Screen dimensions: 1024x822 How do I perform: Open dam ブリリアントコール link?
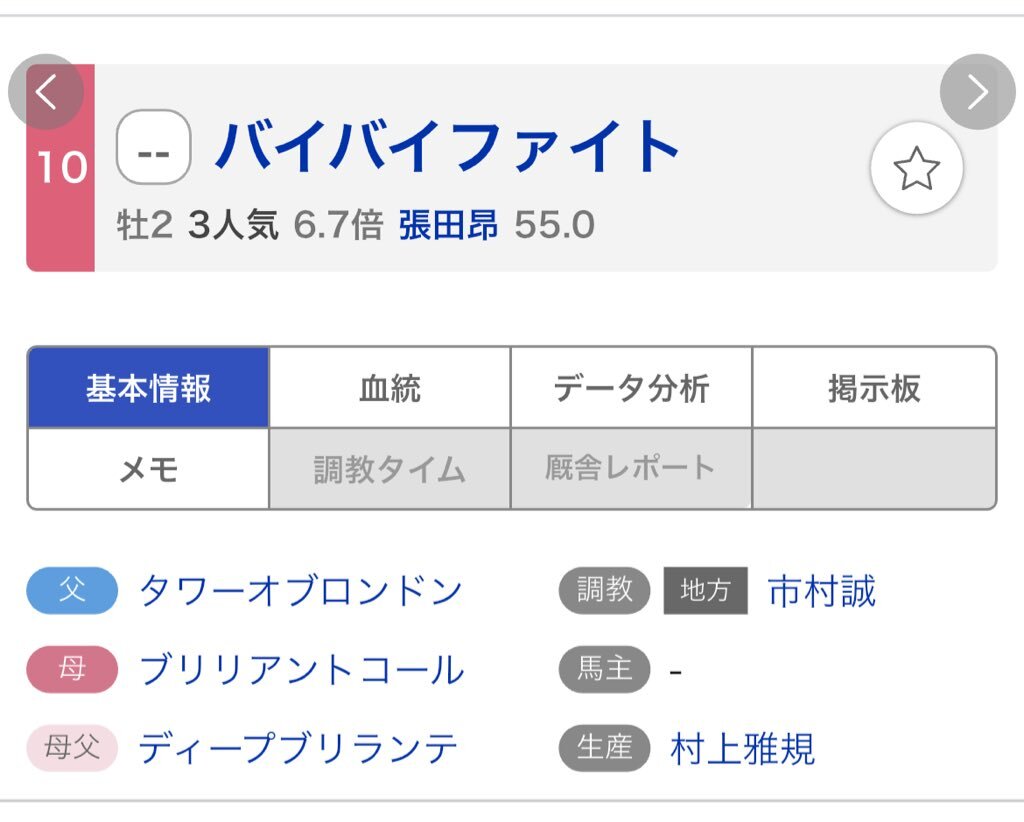302,670
